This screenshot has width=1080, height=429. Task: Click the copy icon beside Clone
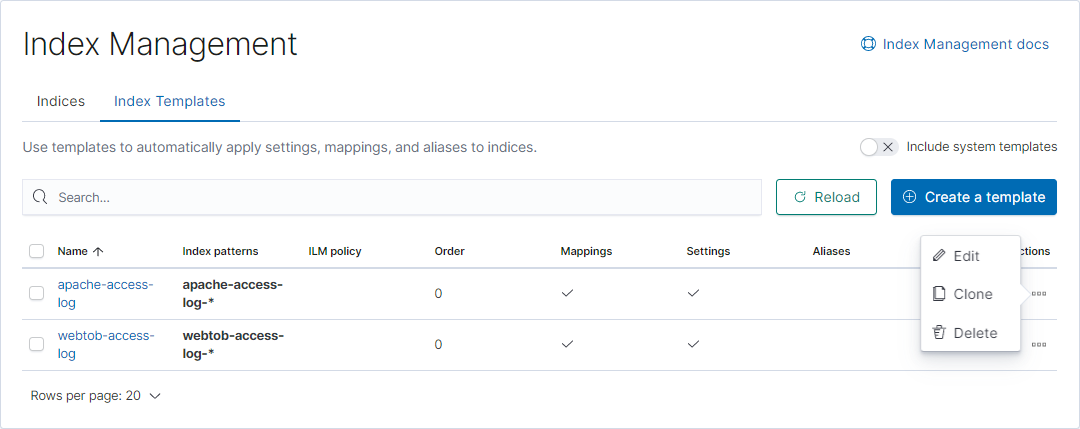tap(938, 294)
